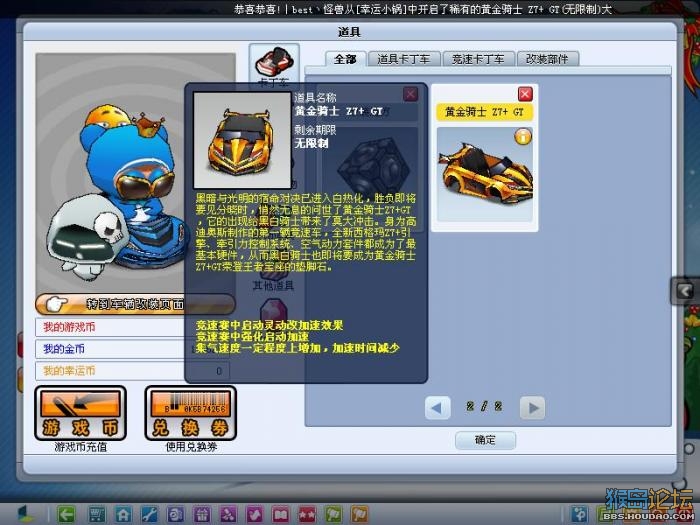The height and width of the screenshot is (525, 700).
Task: Open the blue help icon at the bottom right
Action: click(x=579, y=514)
